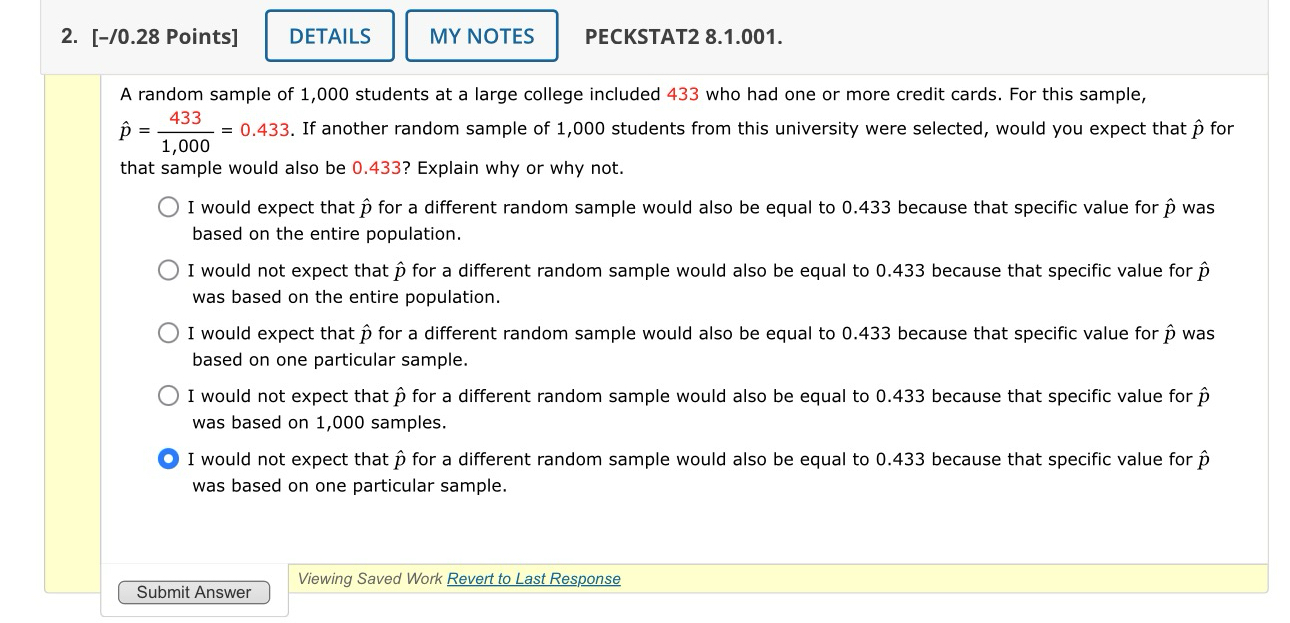Select the second option 'would not expect... entire population'
The image size is (1290, 623).
pyautogui.click(x=167, y=270)
